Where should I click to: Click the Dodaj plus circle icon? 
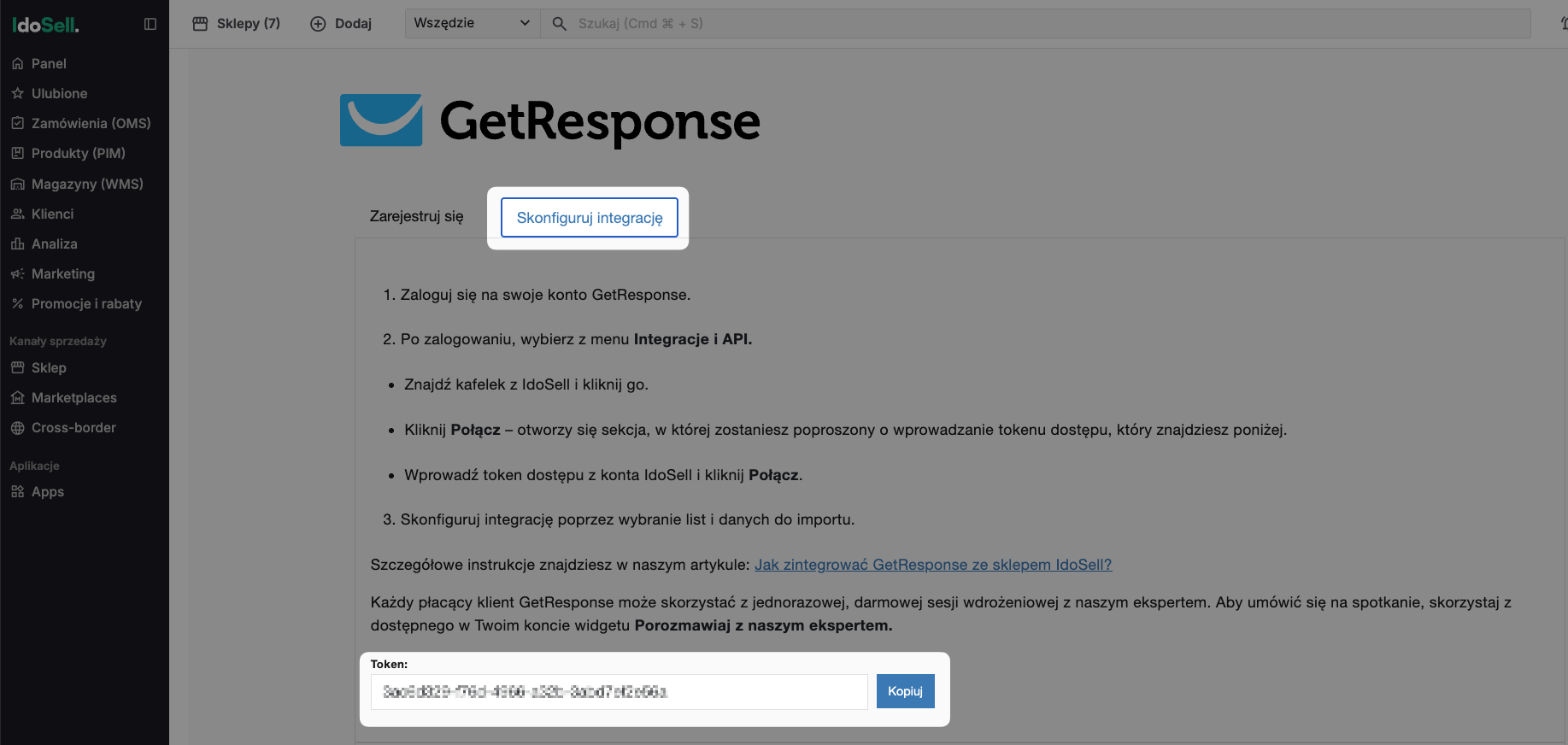[x=318, y=24]
